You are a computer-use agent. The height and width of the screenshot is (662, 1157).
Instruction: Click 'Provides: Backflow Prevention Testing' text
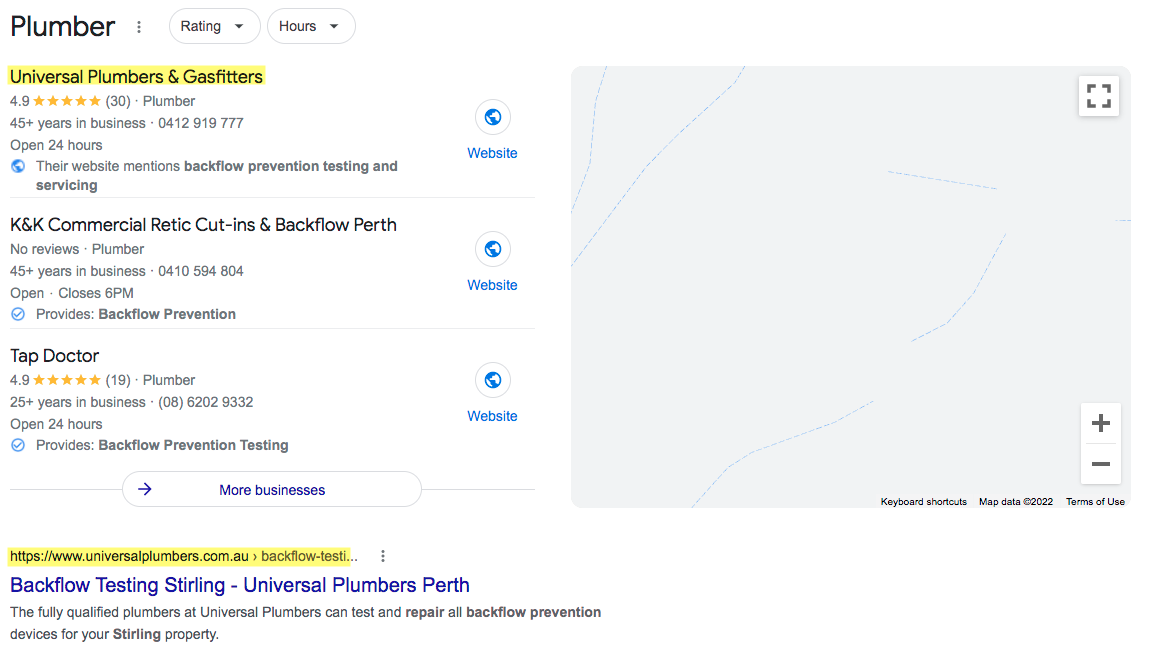tap(162, 445)
